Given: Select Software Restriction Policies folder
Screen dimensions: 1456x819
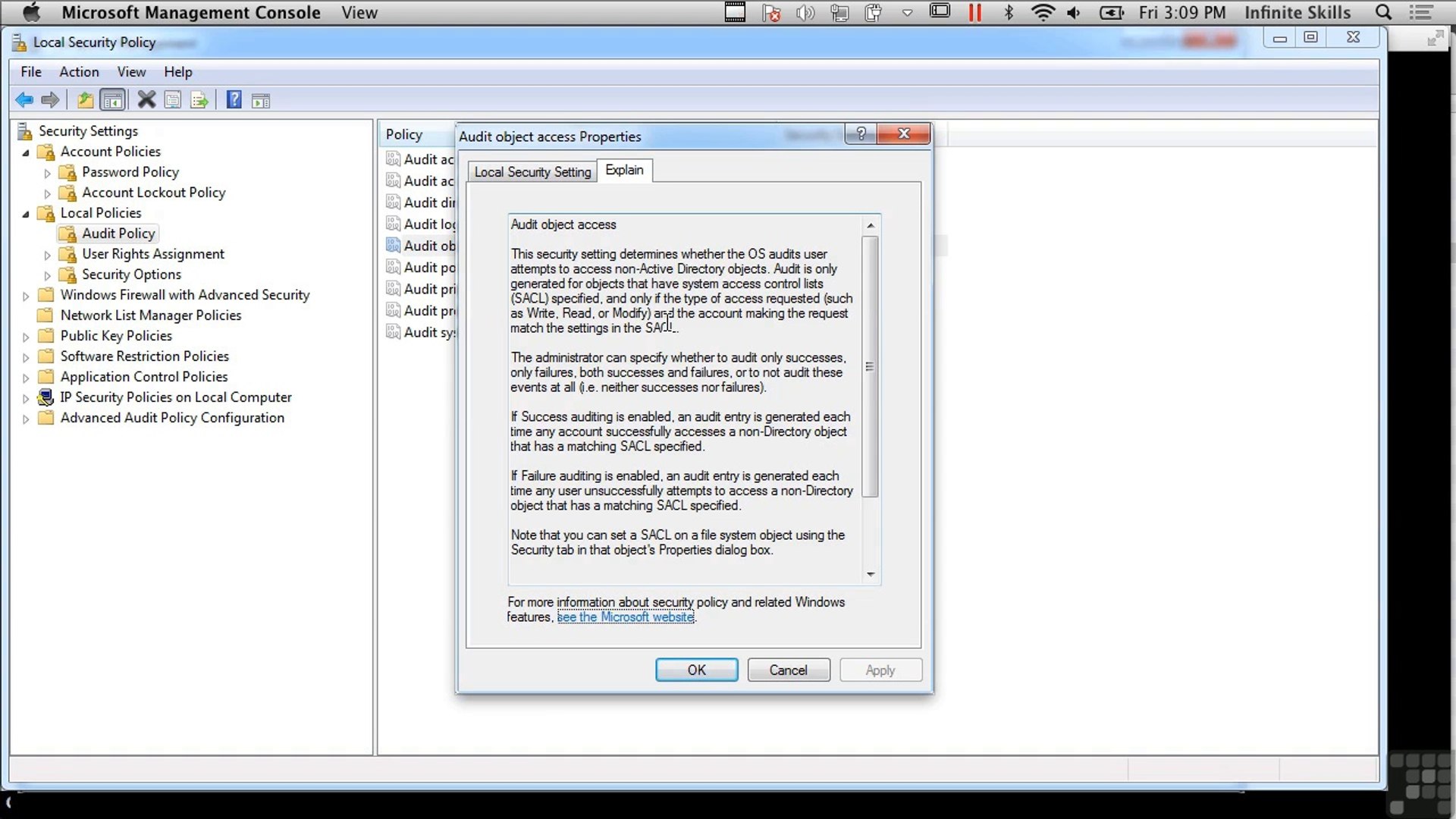Looking at the screenshot, I should pyautogui.click(x=144, y=356).
